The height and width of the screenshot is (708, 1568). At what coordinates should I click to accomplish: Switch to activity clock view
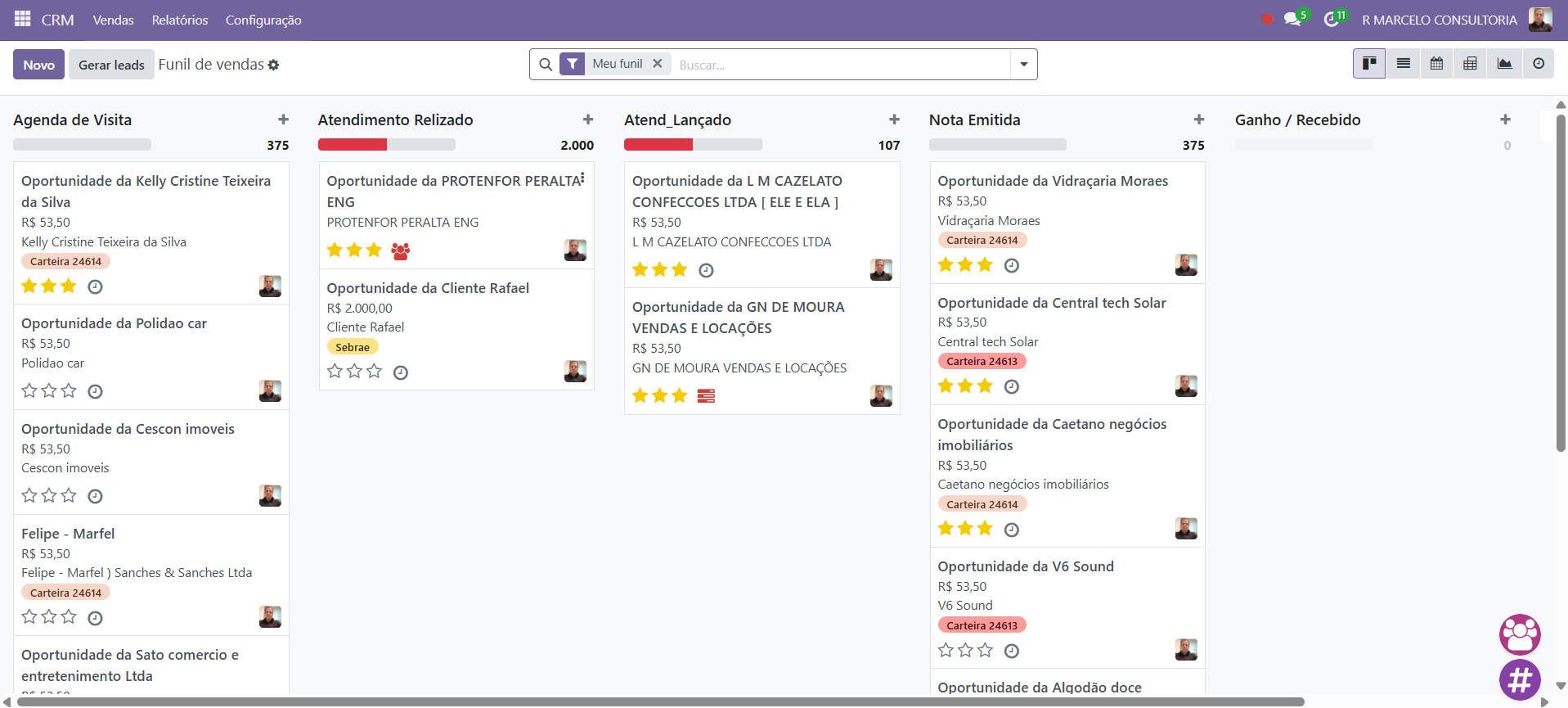(1539, 64)
